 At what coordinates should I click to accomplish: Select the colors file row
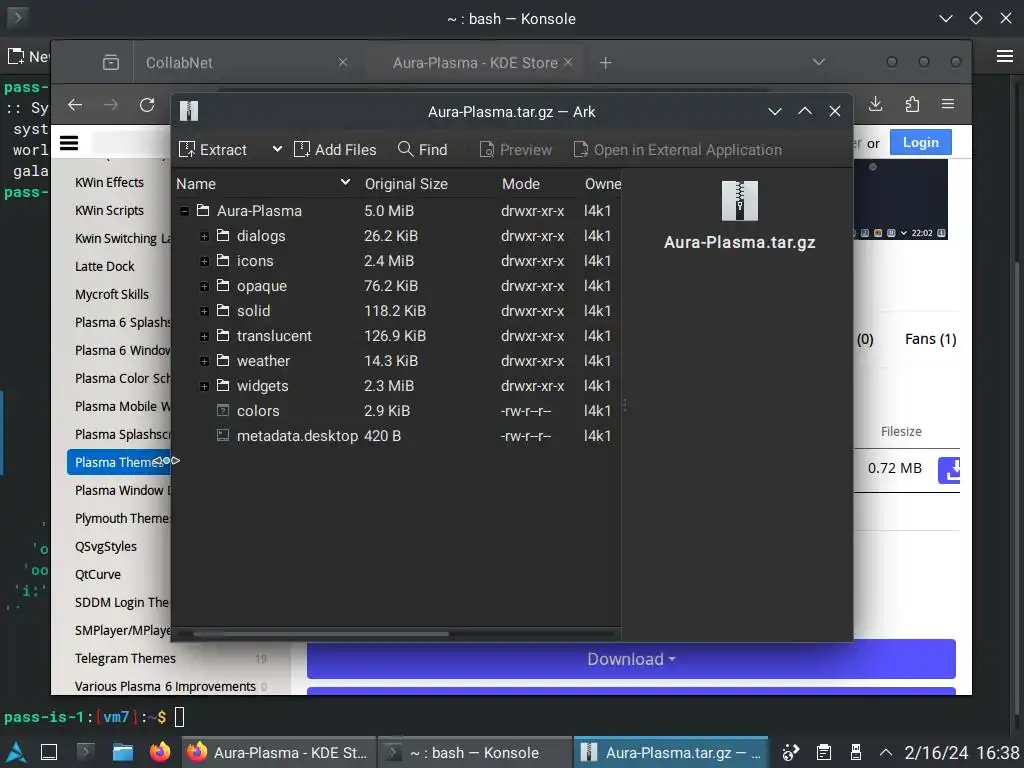(x=396, y=411)
